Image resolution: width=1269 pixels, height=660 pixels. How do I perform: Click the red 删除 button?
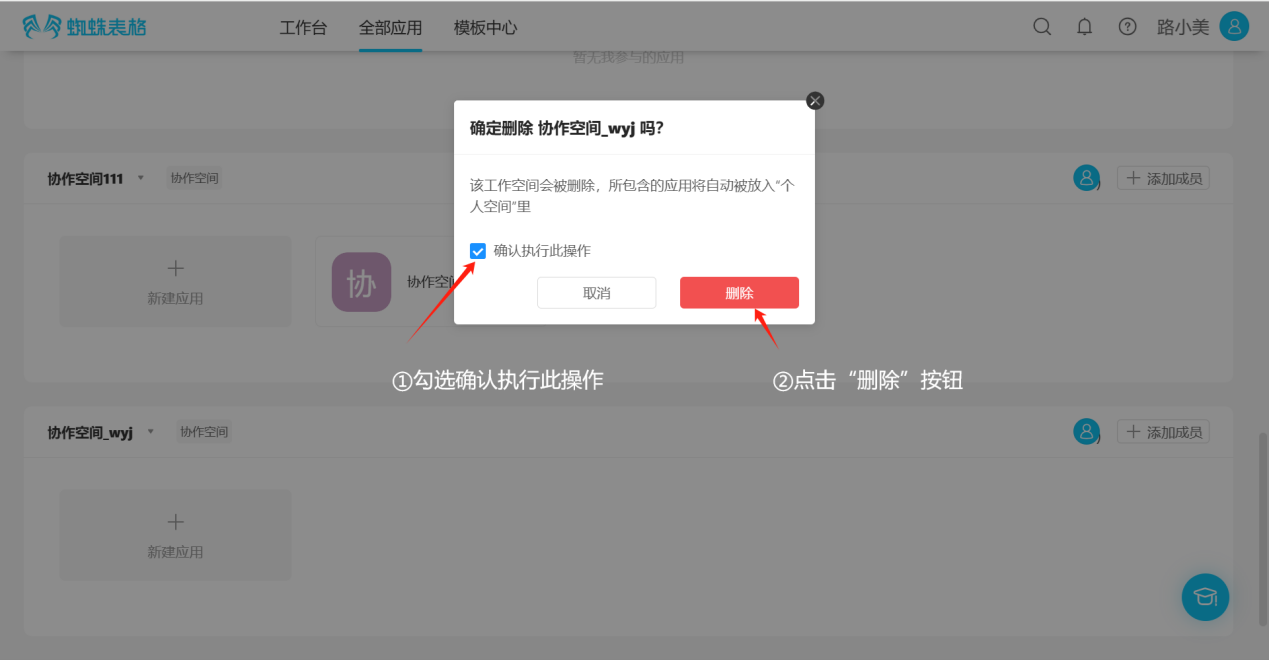click(x=739, y=293)
